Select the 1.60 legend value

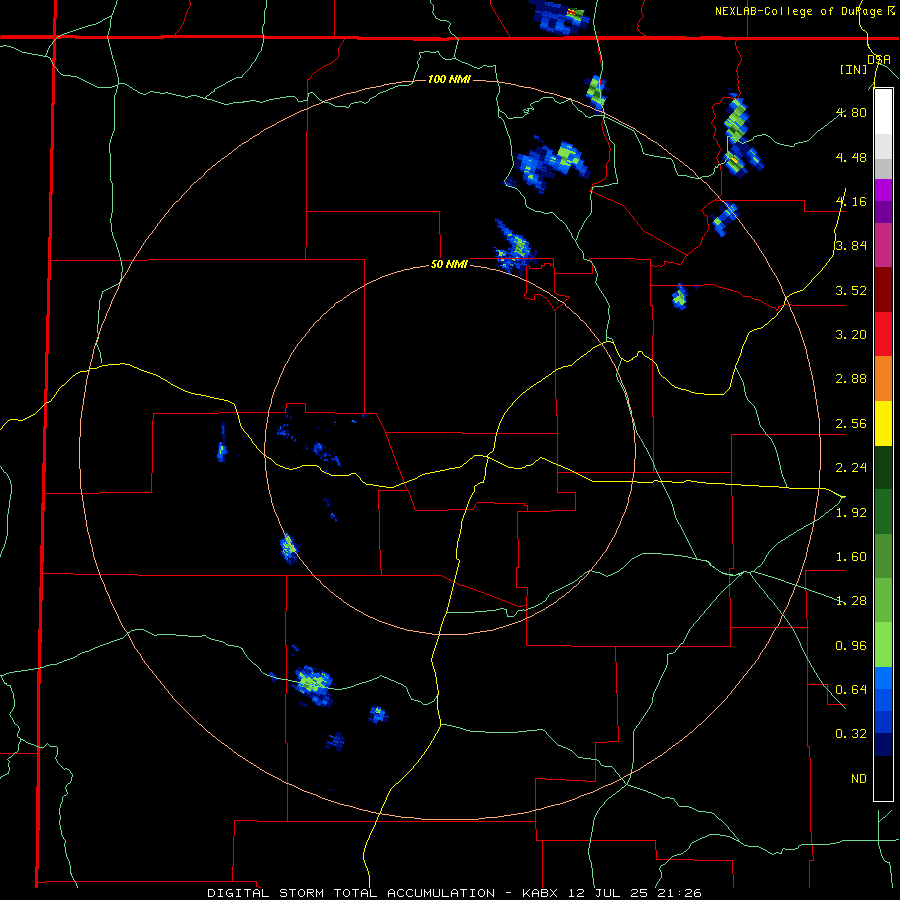(851, 557)
